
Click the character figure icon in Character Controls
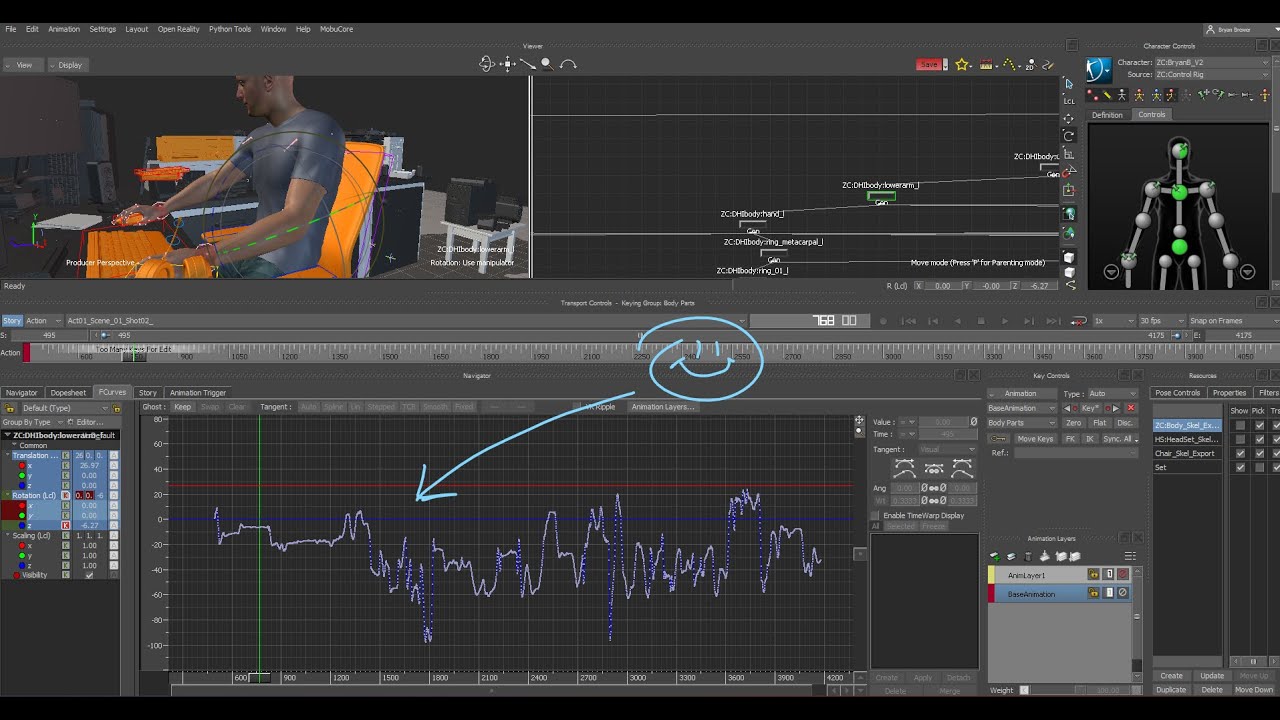pyautogui.click(x=1098, y=69)
